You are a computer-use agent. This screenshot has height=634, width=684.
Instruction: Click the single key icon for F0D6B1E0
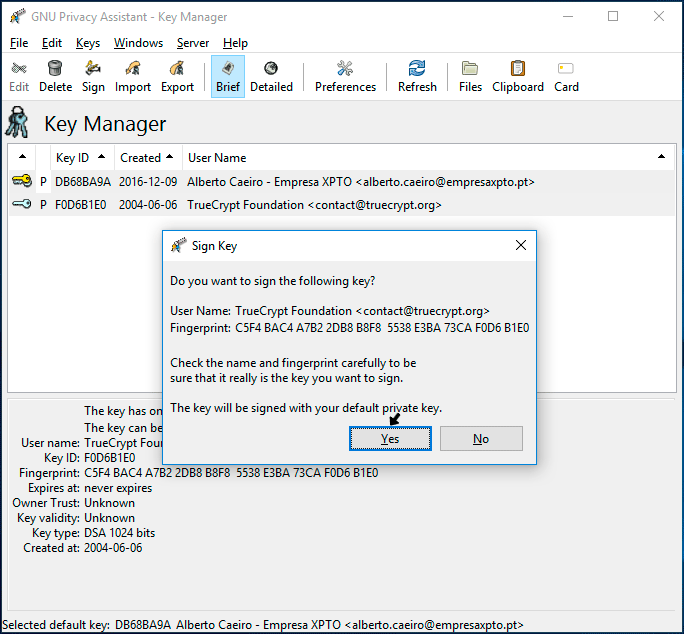(x=22, y=204)
